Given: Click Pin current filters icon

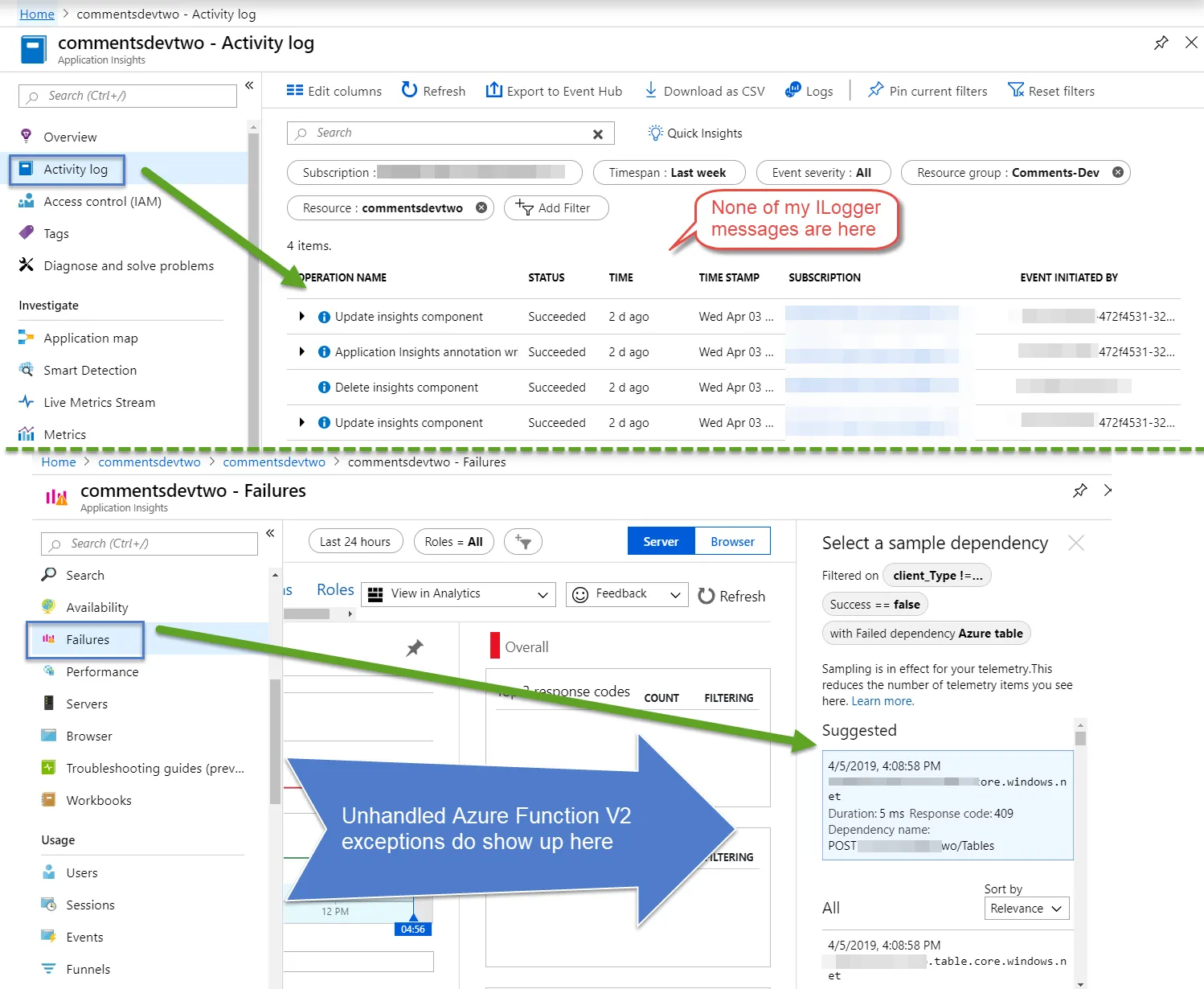Looking at the screenshot, I should point(875,90).
